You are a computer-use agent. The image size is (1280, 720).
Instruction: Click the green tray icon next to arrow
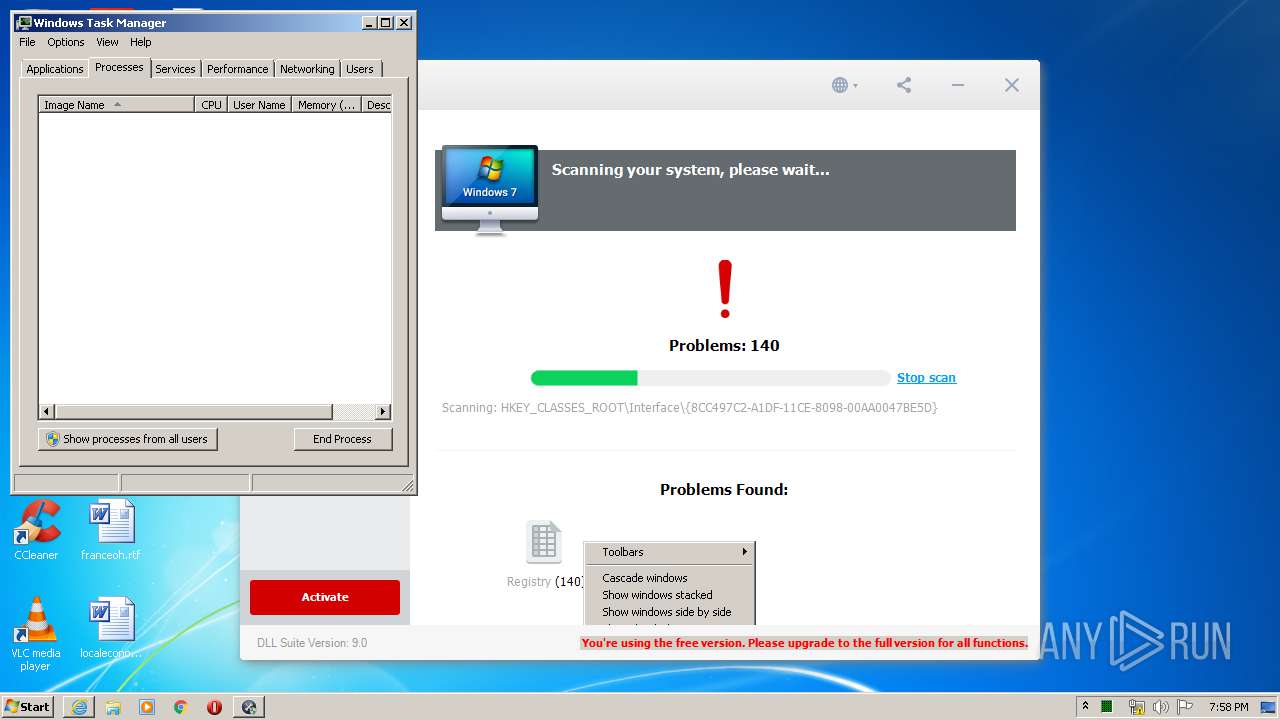coord(1108,707)
